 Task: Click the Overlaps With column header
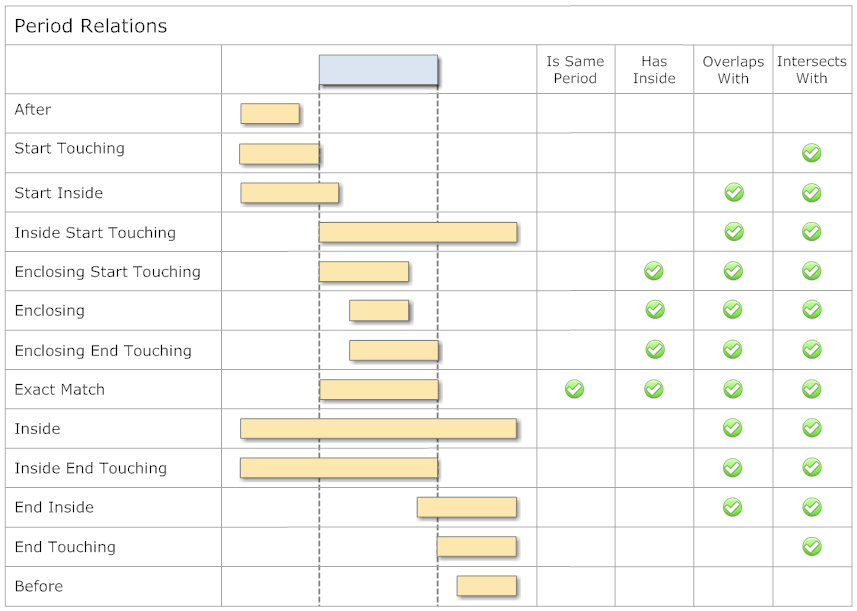pyautogui.click(x=733, y=70)
